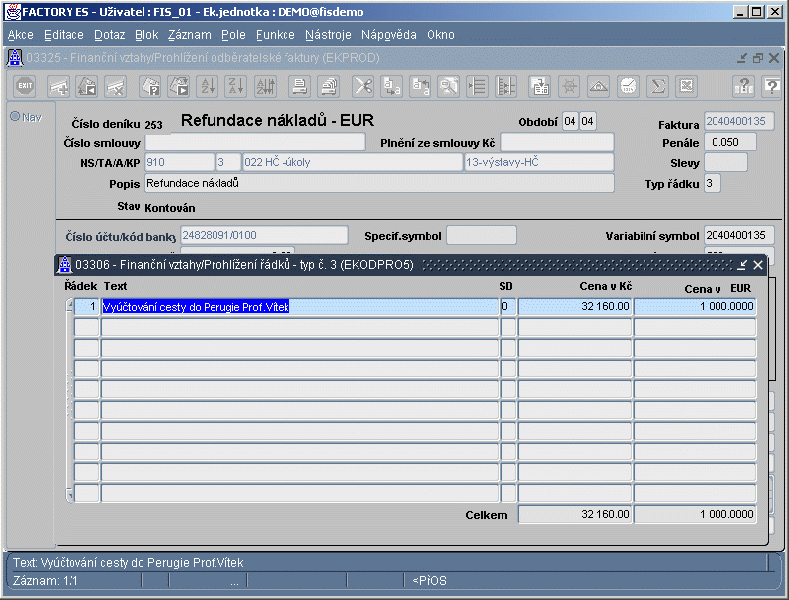Image resolution: width=789 pixels, height=600 pixels.
Task: Open the Okno menu
Action: tap(441, 35)
